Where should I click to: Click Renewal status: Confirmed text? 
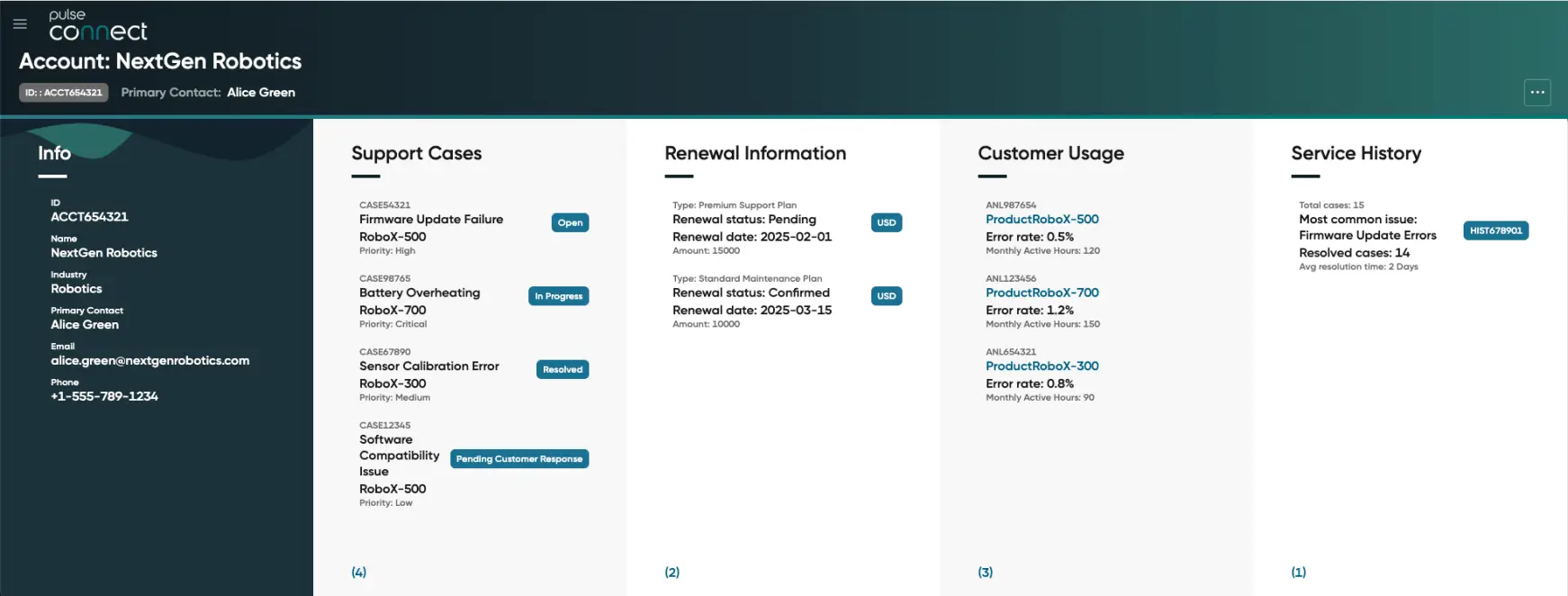tap(751, 293)
